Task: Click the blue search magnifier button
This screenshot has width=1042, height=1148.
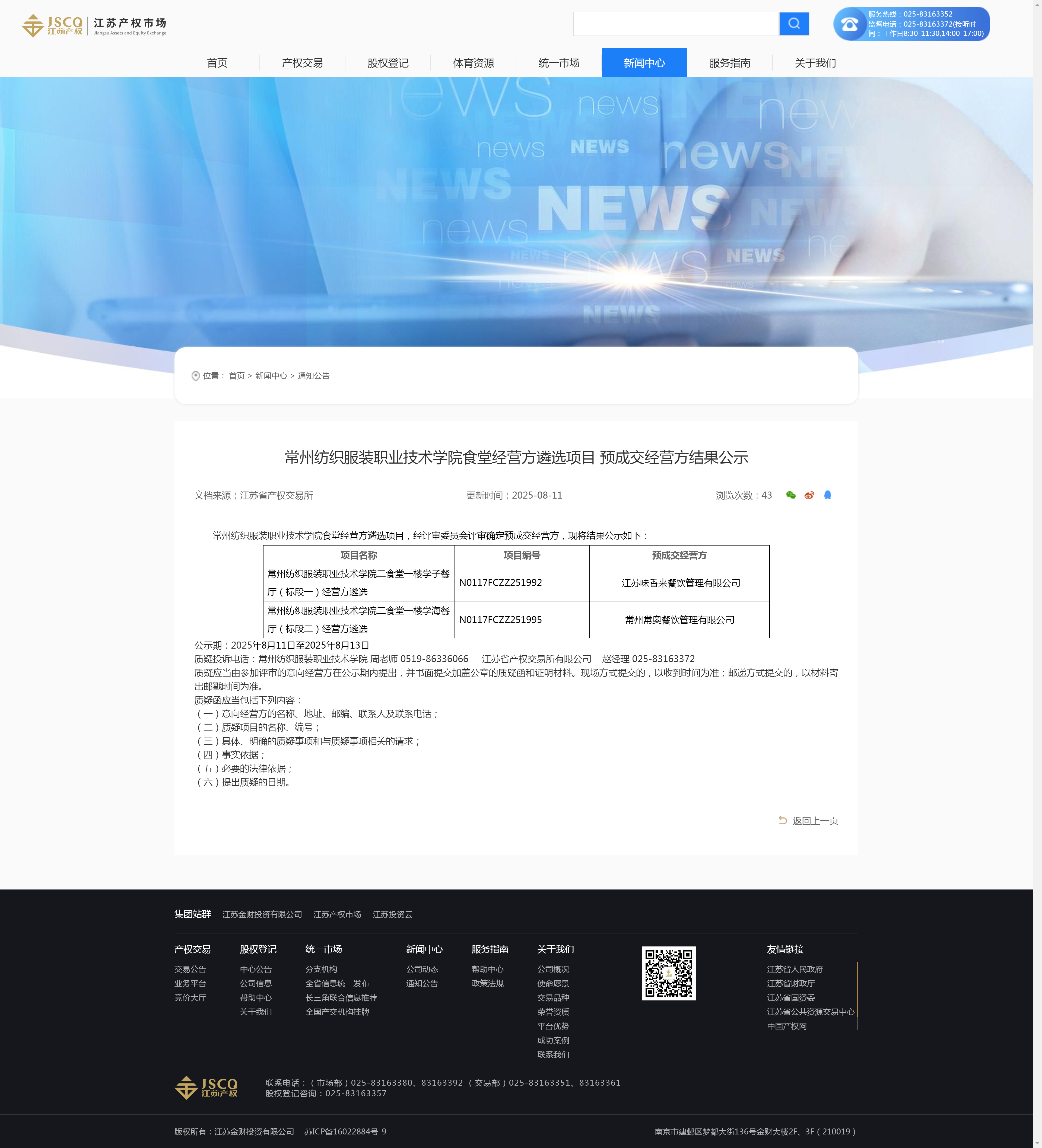Action: [794, 24]
